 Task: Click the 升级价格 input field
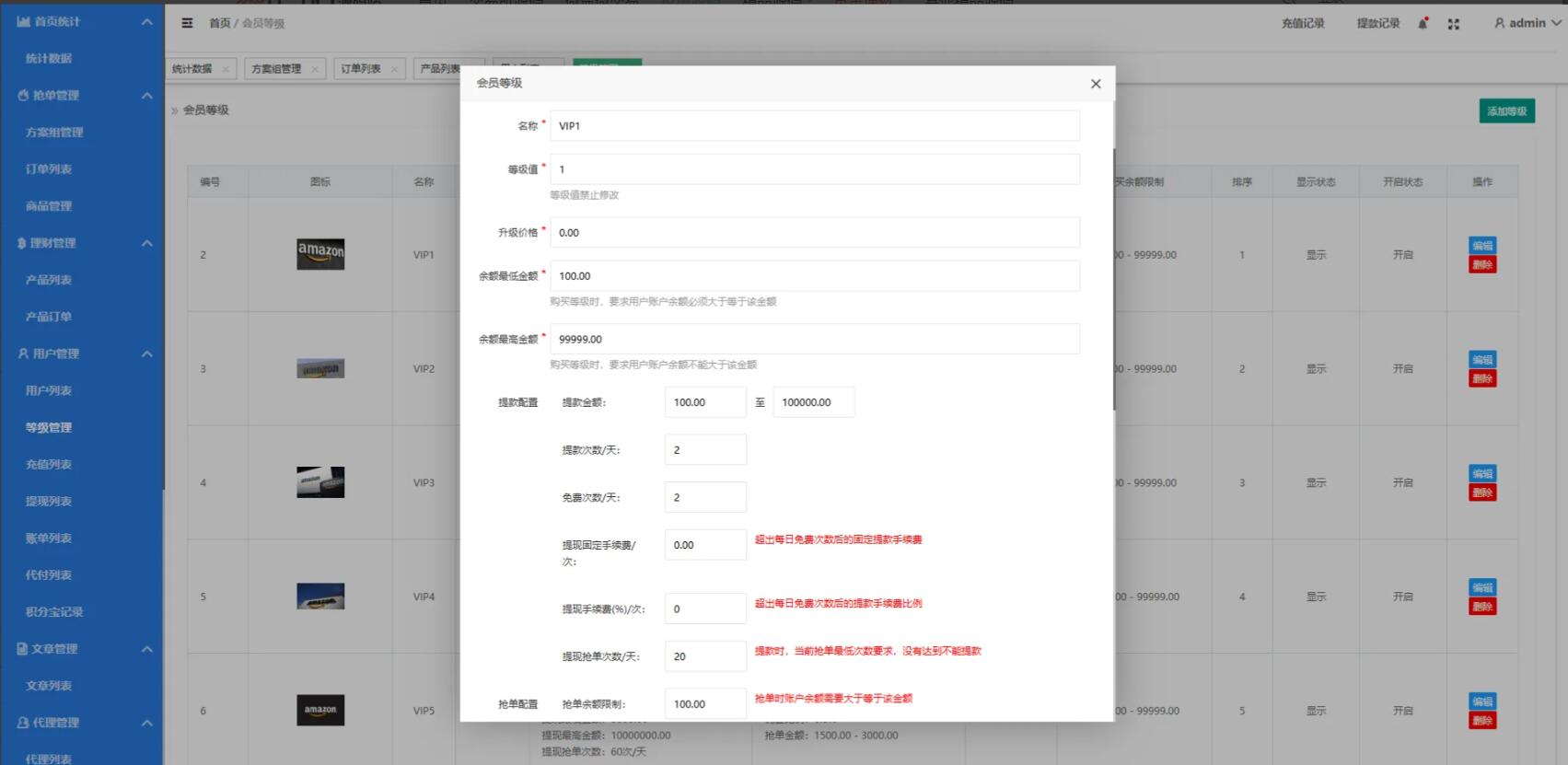pos(814,233)
